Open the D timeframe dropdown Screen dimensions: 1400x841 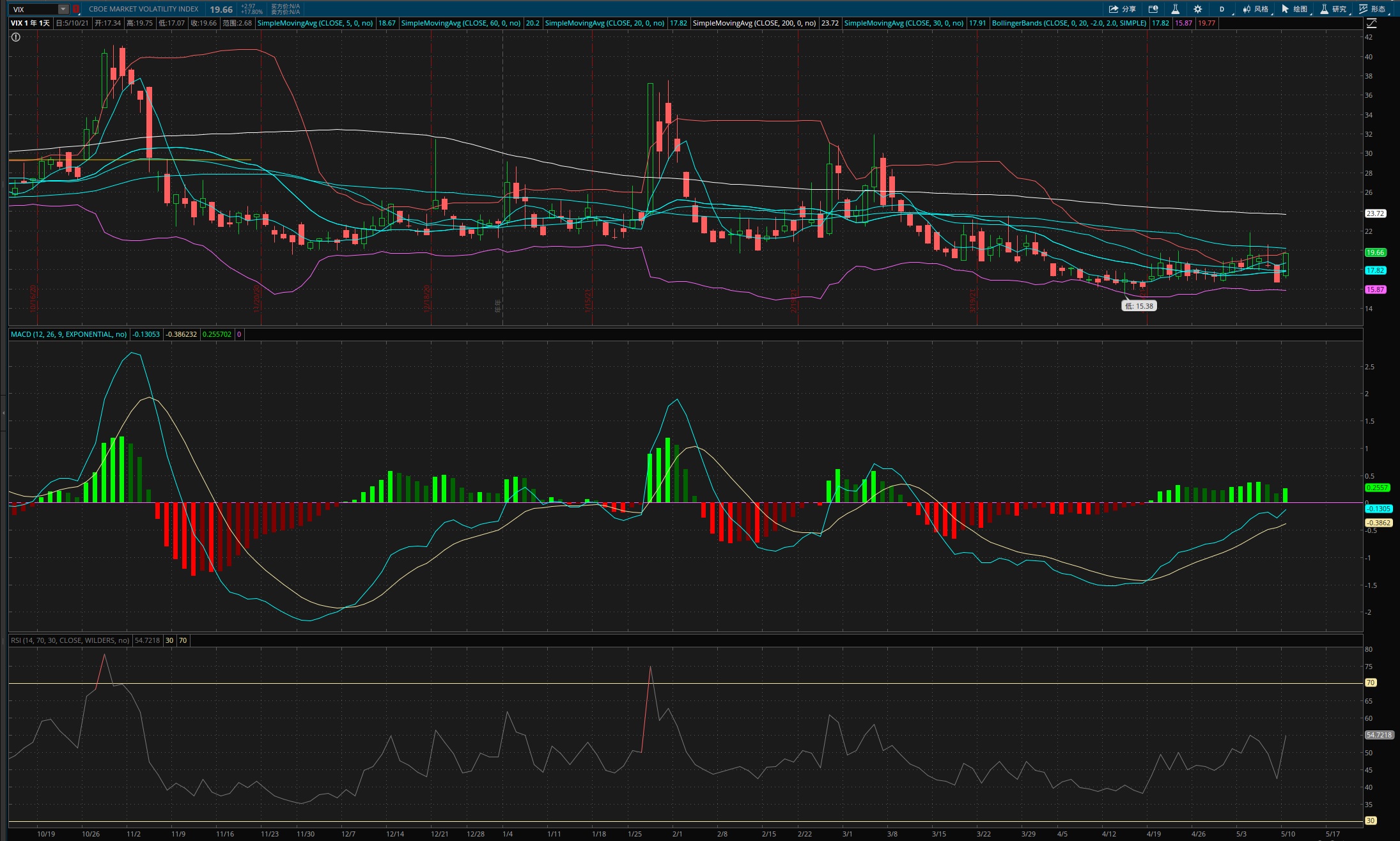(1222, 9)
